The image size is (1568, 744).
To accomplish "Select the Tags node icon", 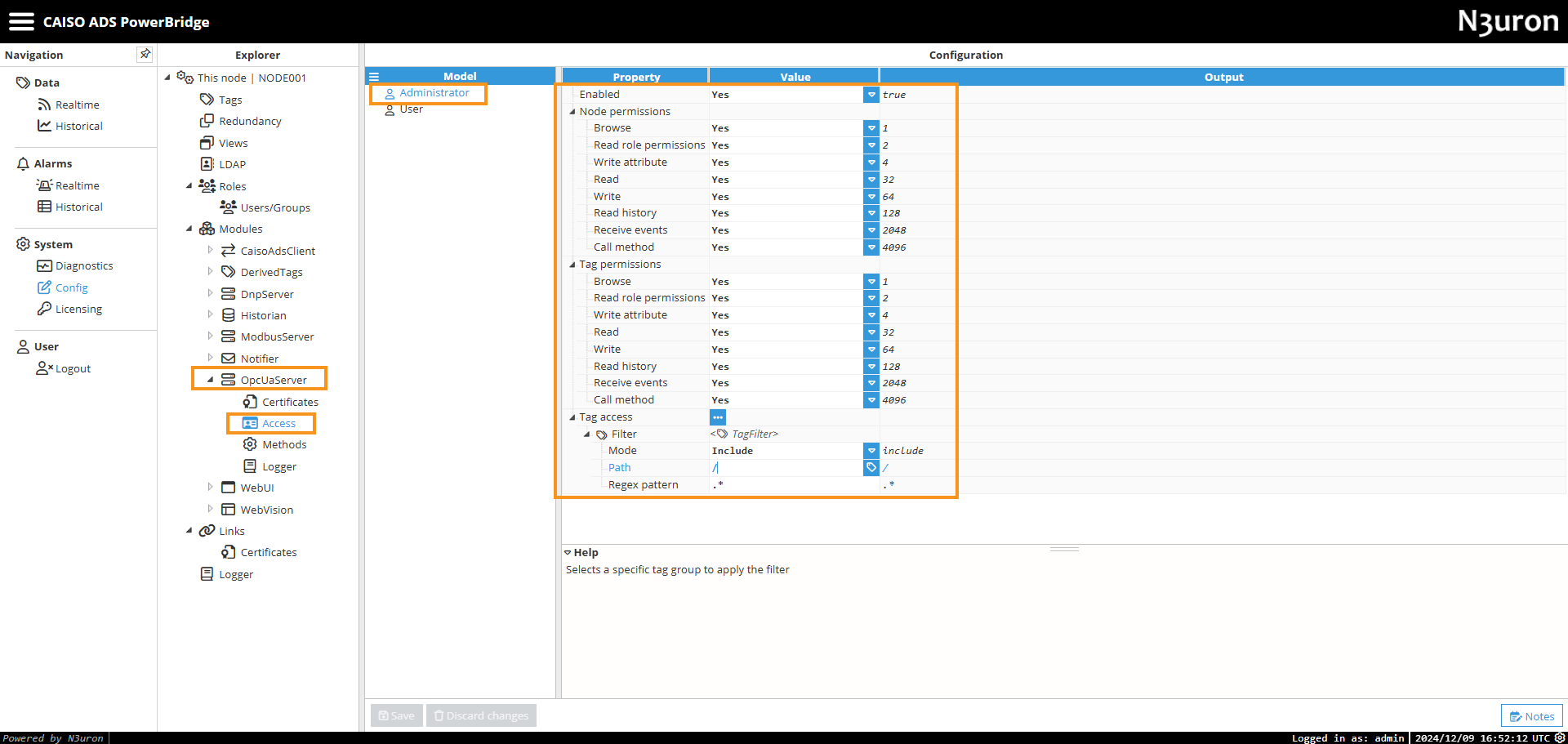I will (x=207, y=100).
